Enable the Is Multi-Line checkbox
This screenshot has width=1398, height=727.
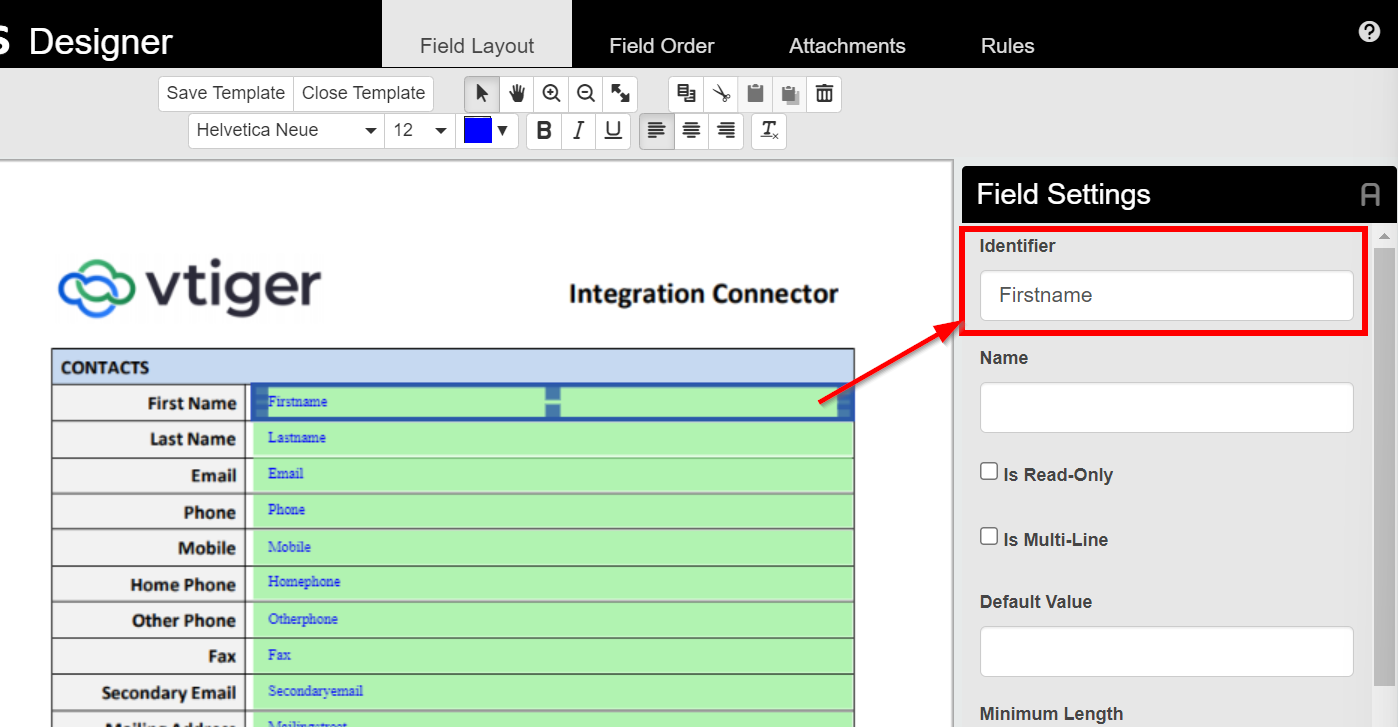point(989,537)
